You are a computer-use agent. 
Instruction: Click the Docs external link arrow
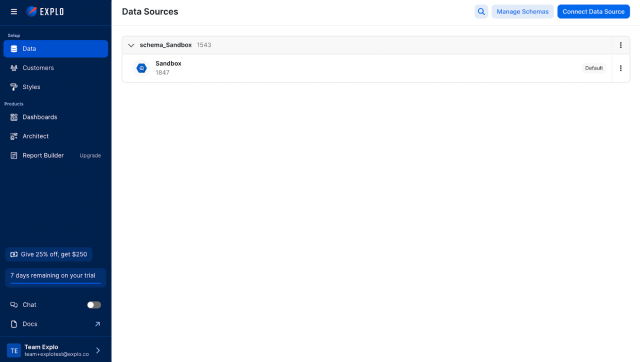click(x=98, y=324)
